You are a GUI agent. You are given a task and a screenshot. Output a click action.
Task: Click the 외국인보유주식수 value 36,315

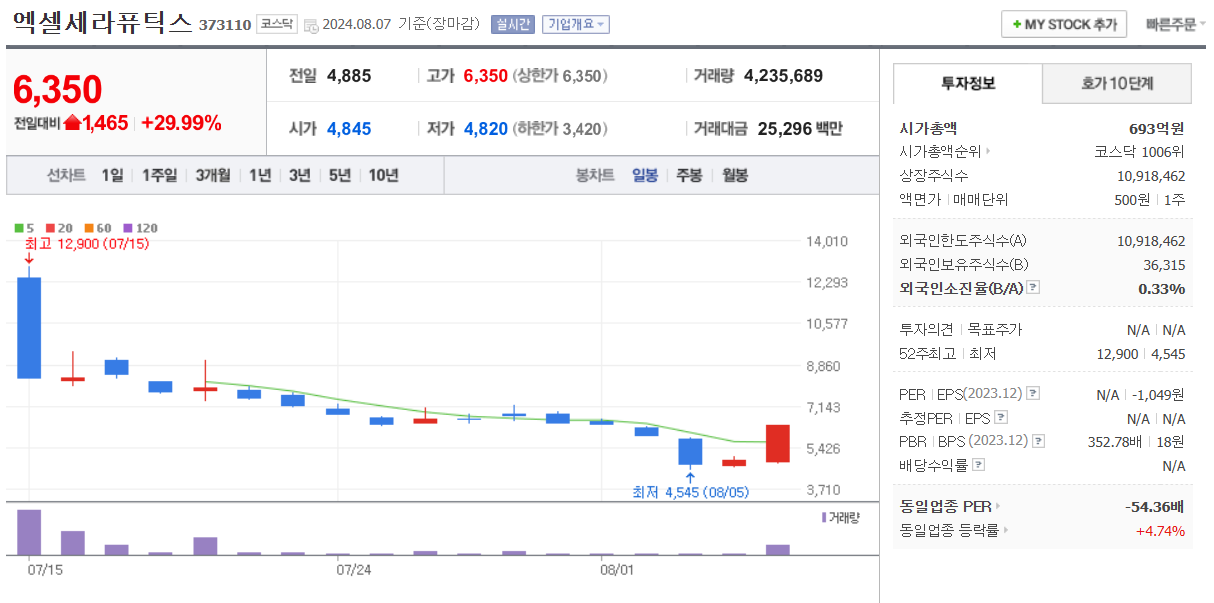[1165, 264]
